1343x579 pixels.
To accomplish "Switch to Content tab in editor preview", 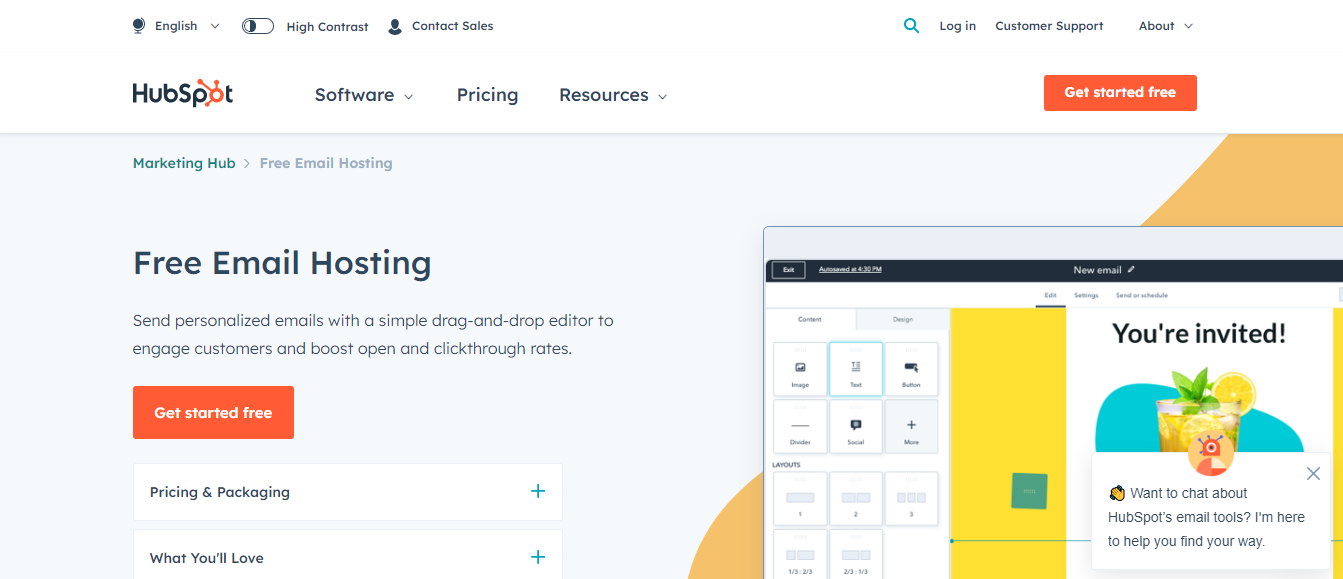I will [x=810, y=319].
